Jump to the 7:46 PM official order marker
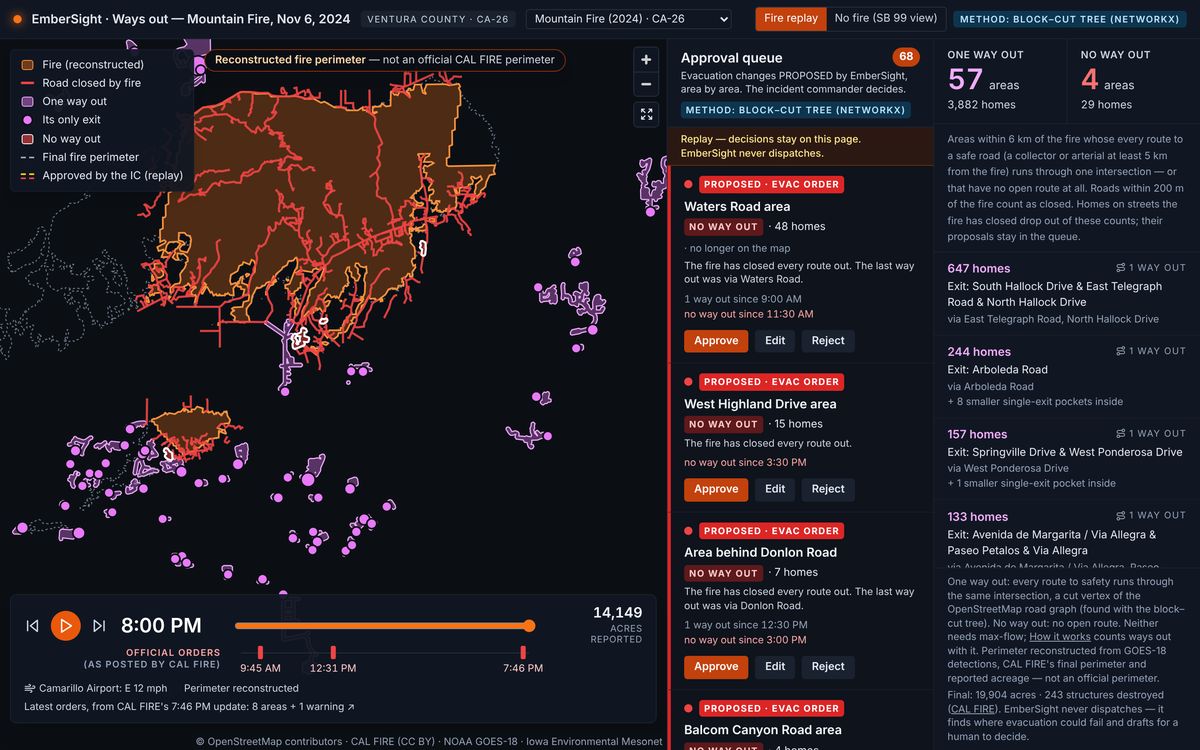This screenshot has height=750, width=1200. coord(523,653)
